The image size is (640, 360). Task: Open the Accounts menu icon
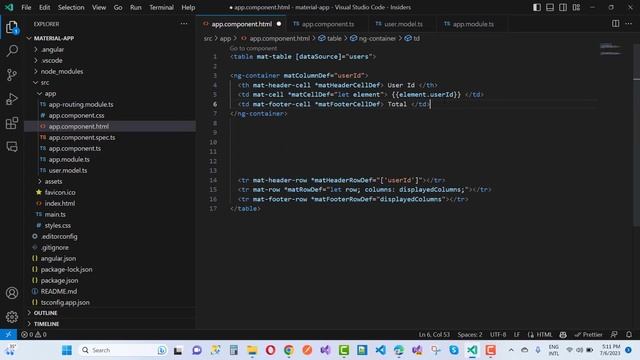[12, 293]
